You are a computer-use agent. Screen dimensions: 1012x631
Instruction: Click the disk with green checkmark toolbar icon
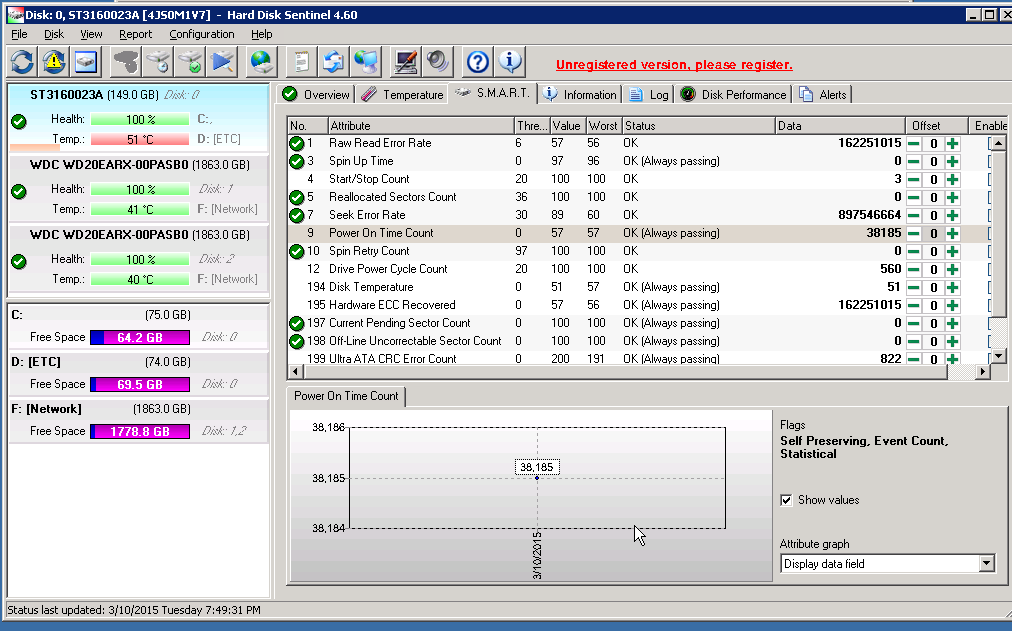coord(190,63)
